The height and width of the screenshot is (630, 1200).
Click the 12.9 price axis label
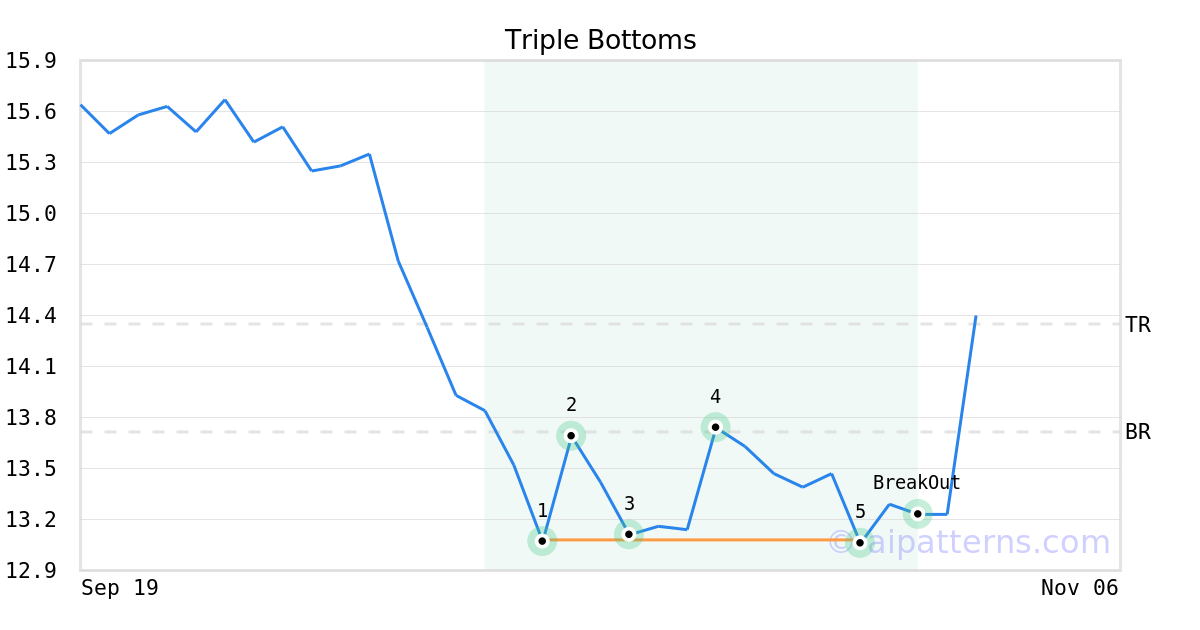click(x=30, y=571)
